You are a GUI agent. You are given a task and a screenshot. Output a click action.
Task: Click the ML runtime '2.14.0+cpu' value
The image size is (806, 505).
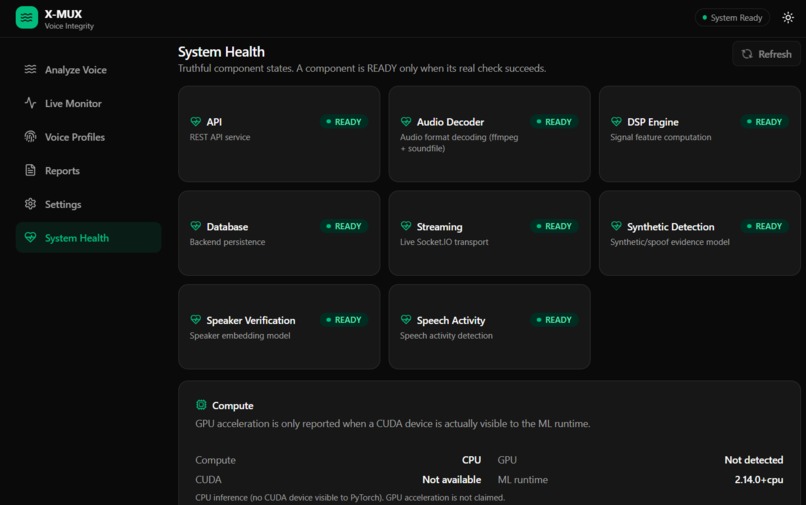(x=759, y=479)
